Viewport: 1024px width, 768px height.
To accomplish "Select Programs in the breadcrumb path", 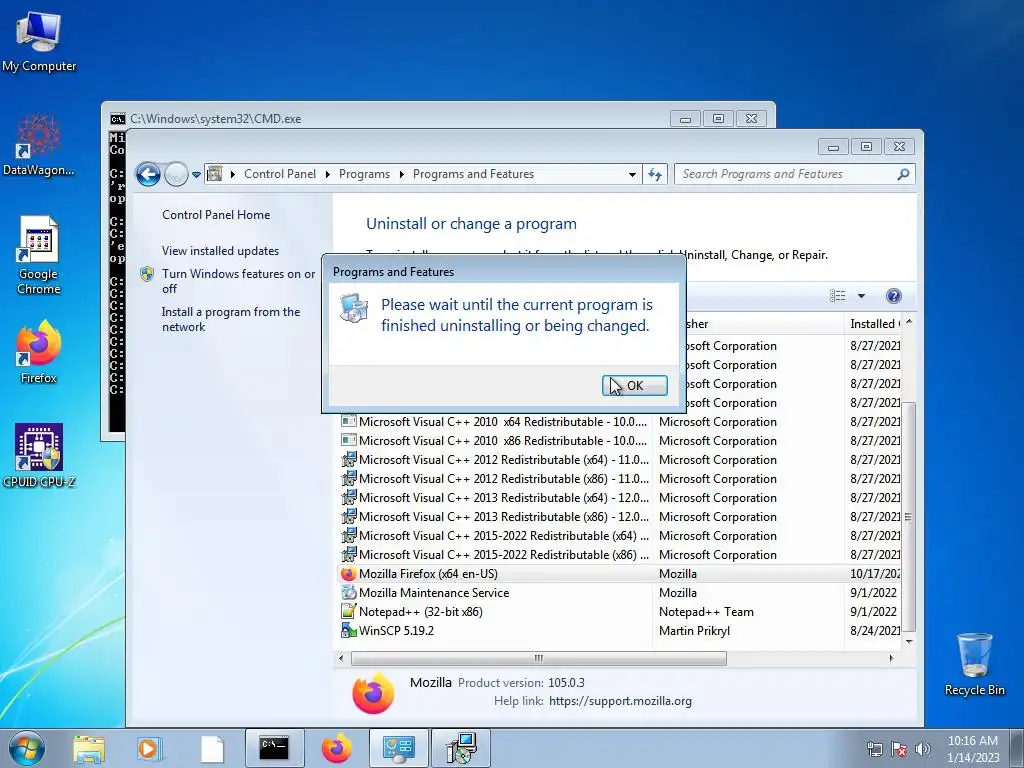I will click(x=364, y=174).
